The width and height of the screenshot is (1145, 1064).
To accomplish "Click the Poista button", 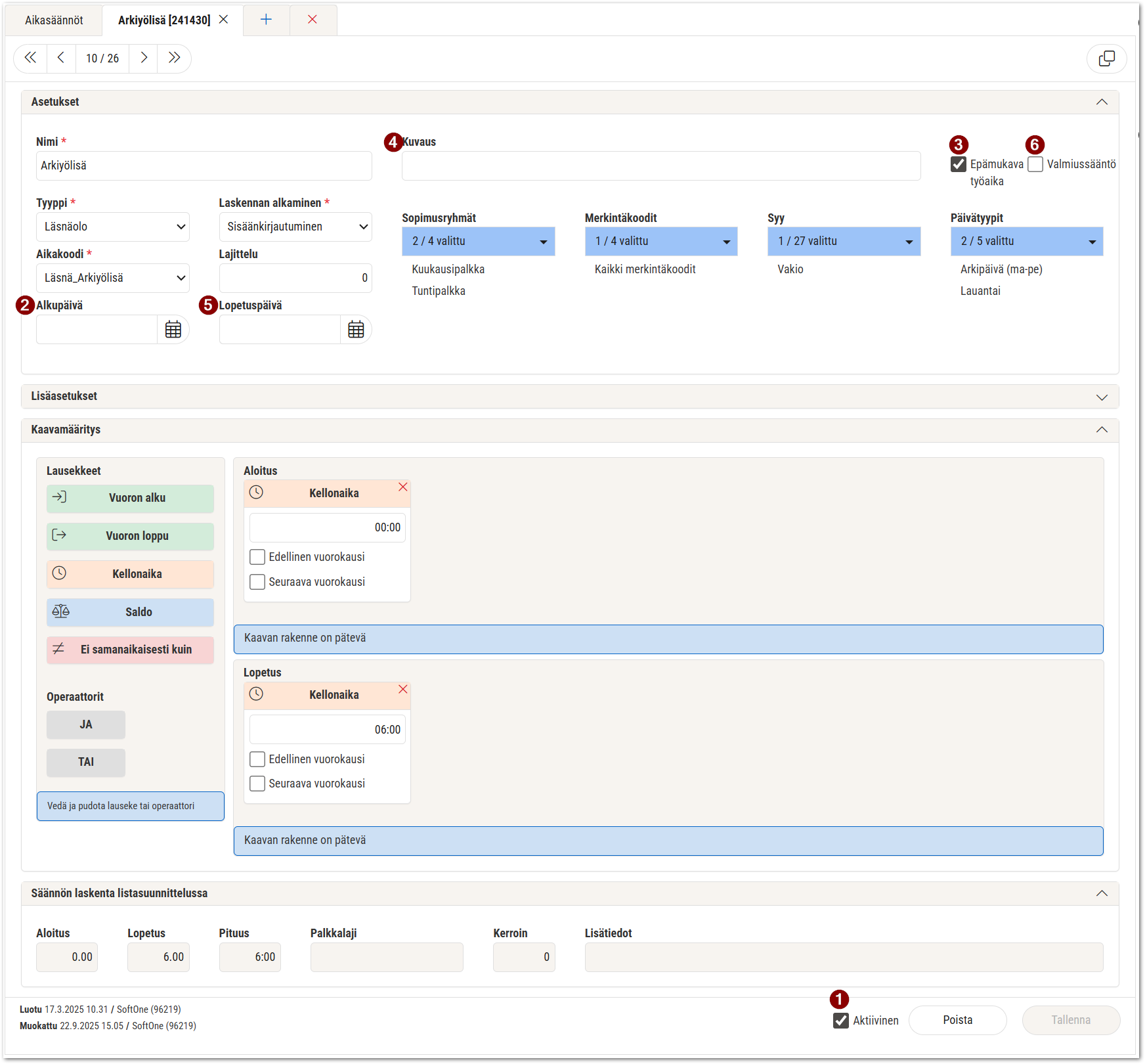I will [x=957, y=1020].
